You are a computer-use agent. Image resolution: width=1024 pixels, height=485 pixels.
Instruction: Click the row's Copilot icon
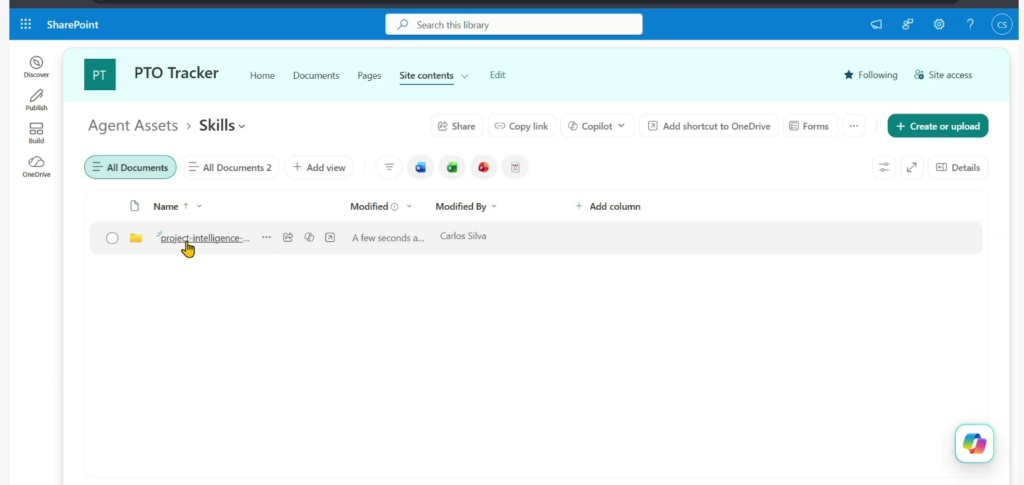[310, 238]
